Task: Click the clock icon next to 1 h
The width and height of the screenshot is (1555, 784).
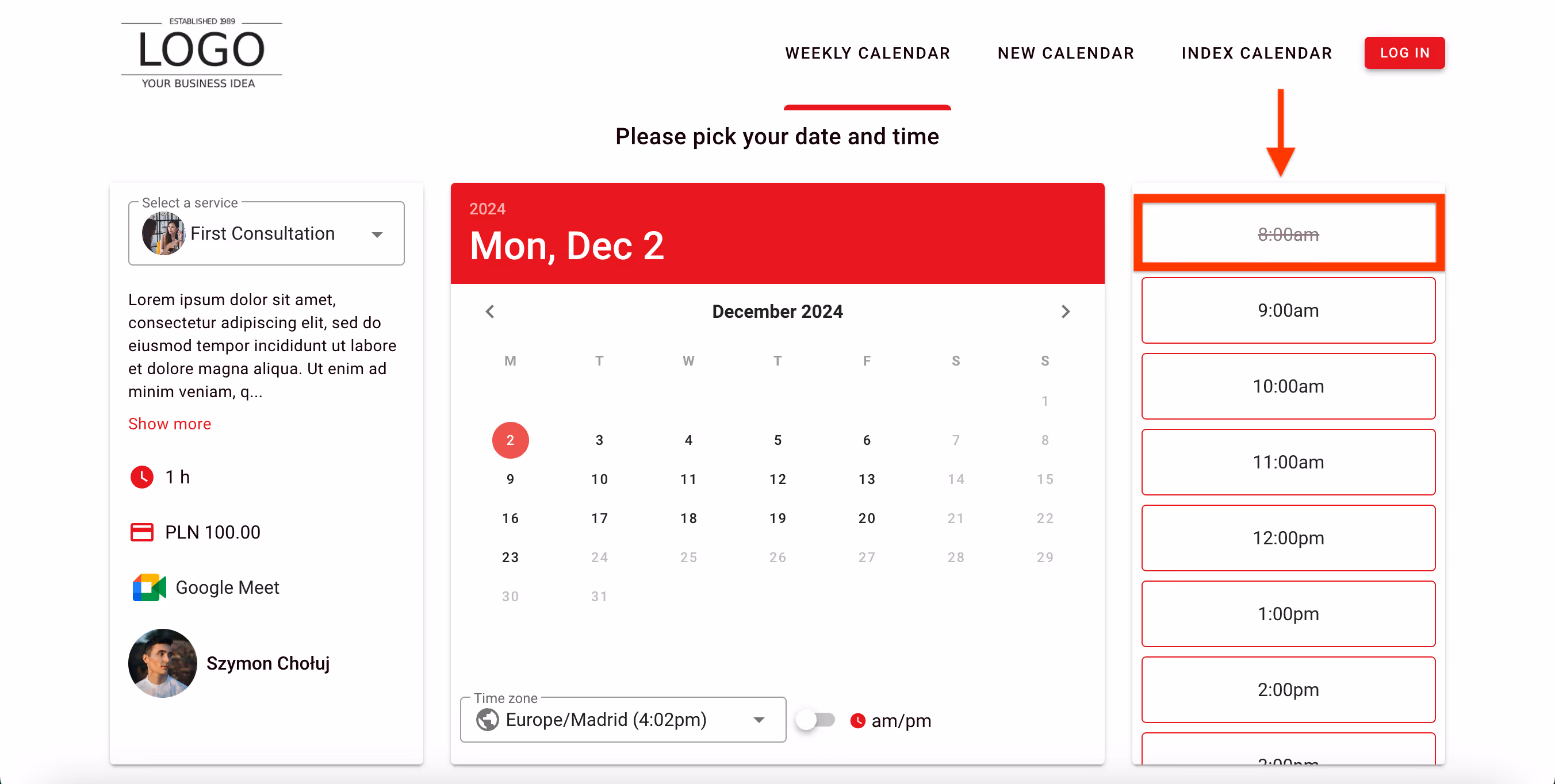Action: click(143, 477)
